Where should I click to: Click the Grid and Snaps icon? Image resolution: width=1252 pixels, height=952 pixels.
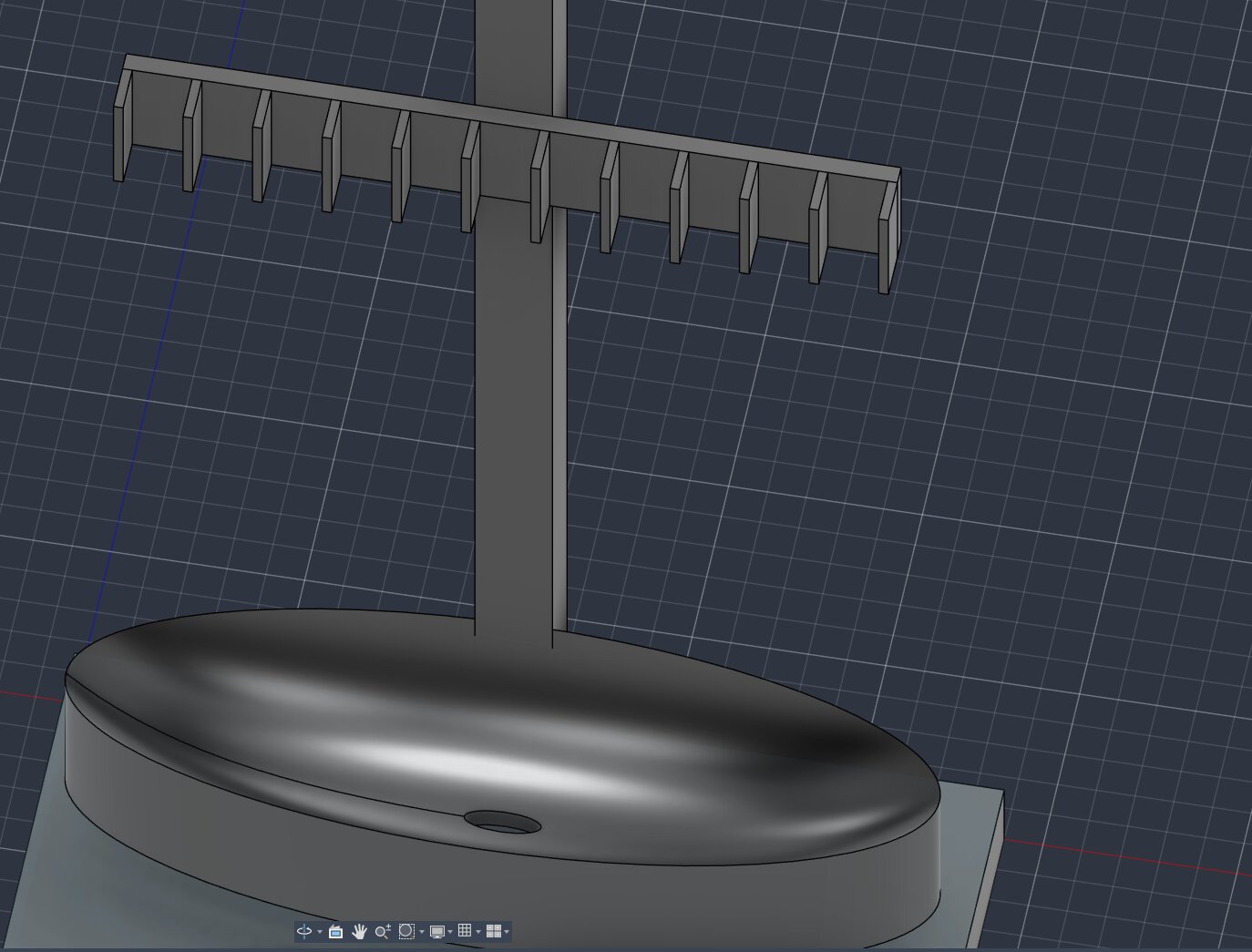(x=465, y=930)
